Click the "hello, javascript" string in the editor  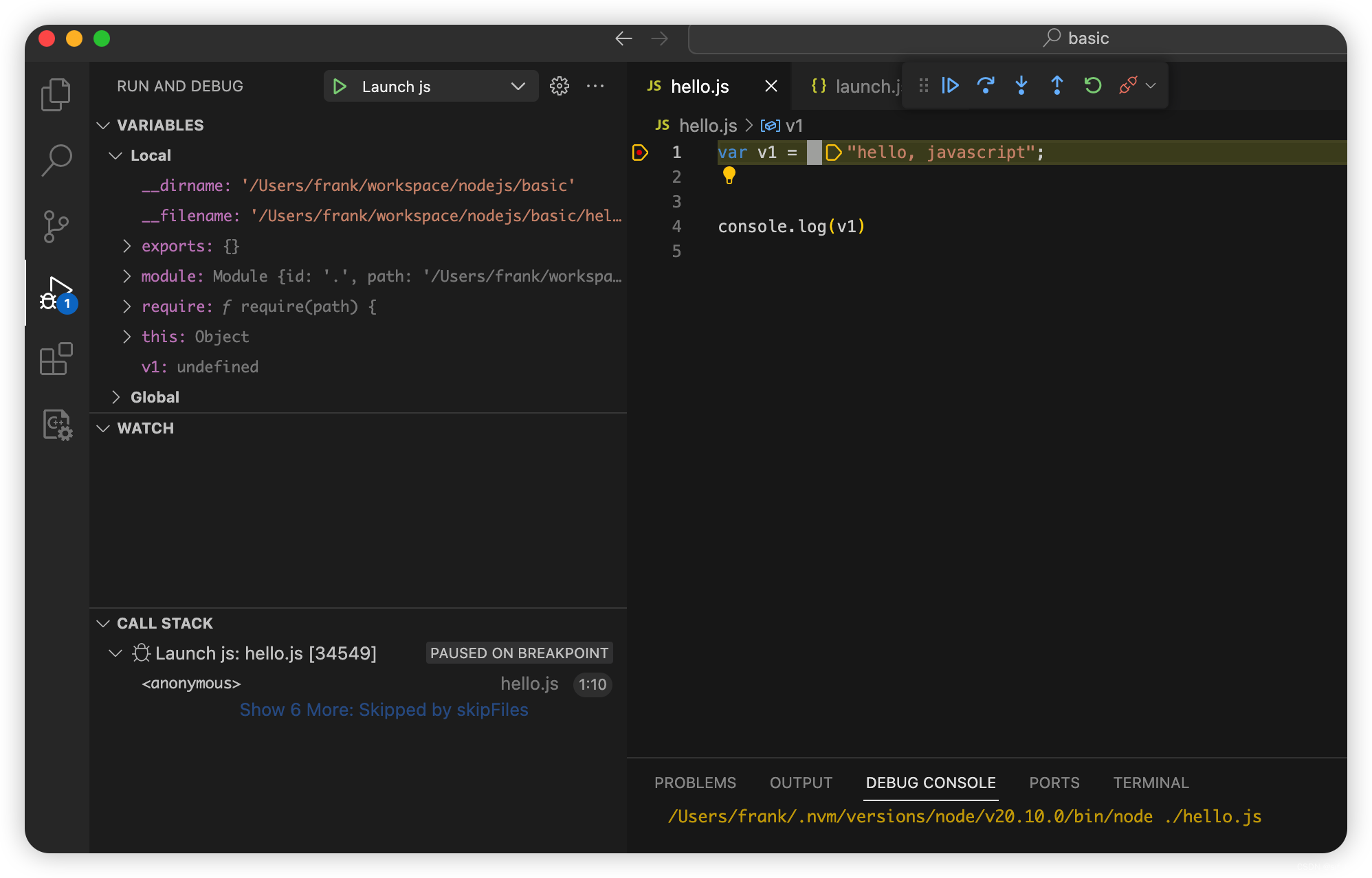941,153
